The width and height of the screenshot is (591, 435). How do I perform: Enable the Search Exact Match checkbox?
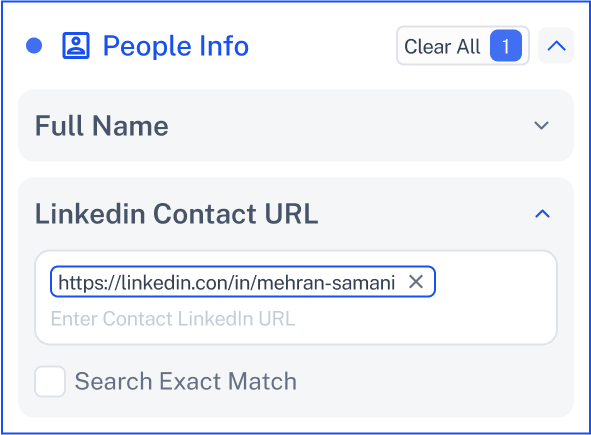(x=50, y=381)
